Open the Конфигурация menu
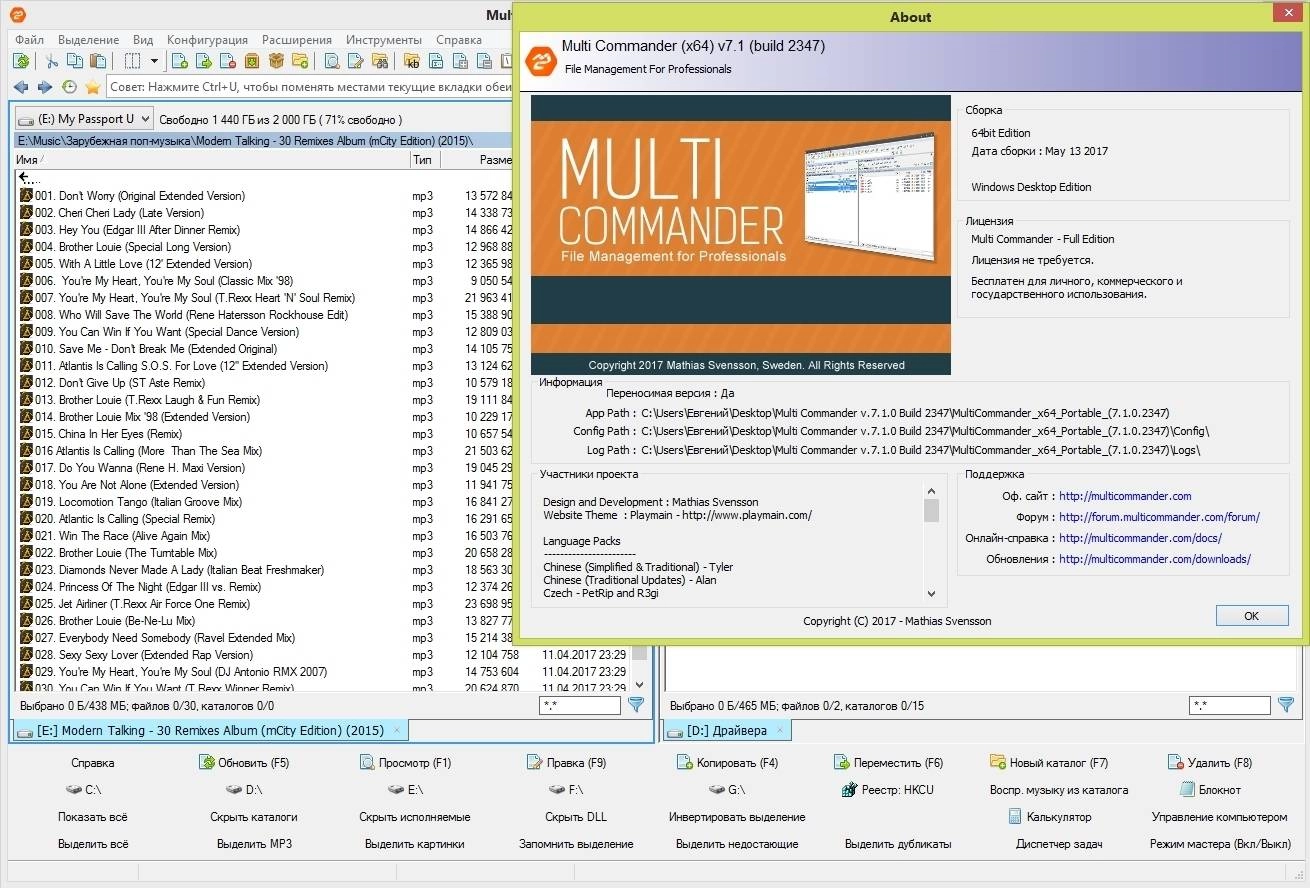Viewport: 1310px width, 888px height. (208, 40)
